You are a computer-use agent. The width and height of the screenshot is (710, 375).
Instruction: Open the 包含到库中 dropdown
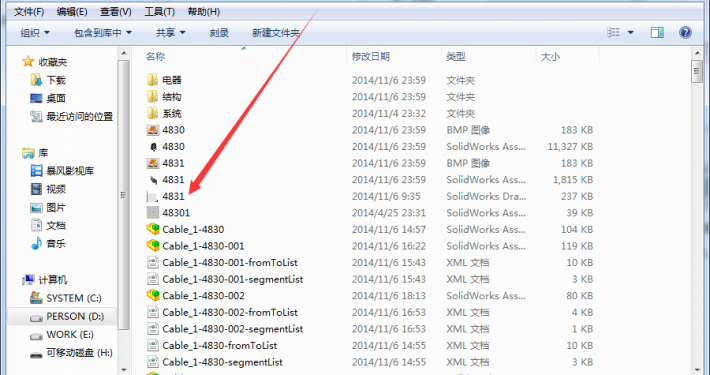click(x=103, y=33)
